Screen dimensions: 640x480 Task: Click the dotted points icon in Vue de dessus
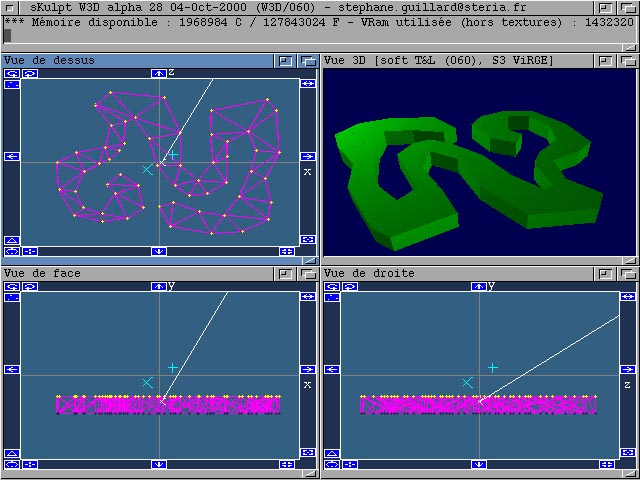pyautogui.click(x=12, y=84)
